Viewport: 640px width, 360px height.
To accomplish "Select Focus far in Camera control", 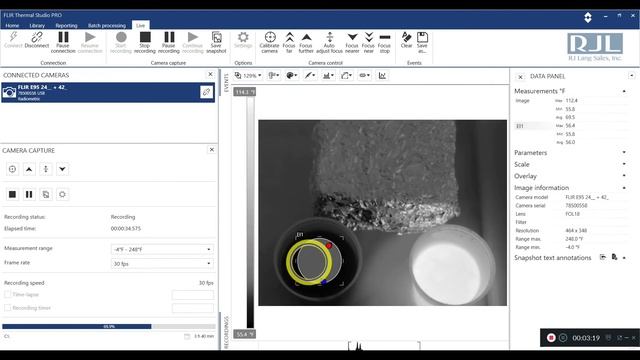I will pos(289,42).
